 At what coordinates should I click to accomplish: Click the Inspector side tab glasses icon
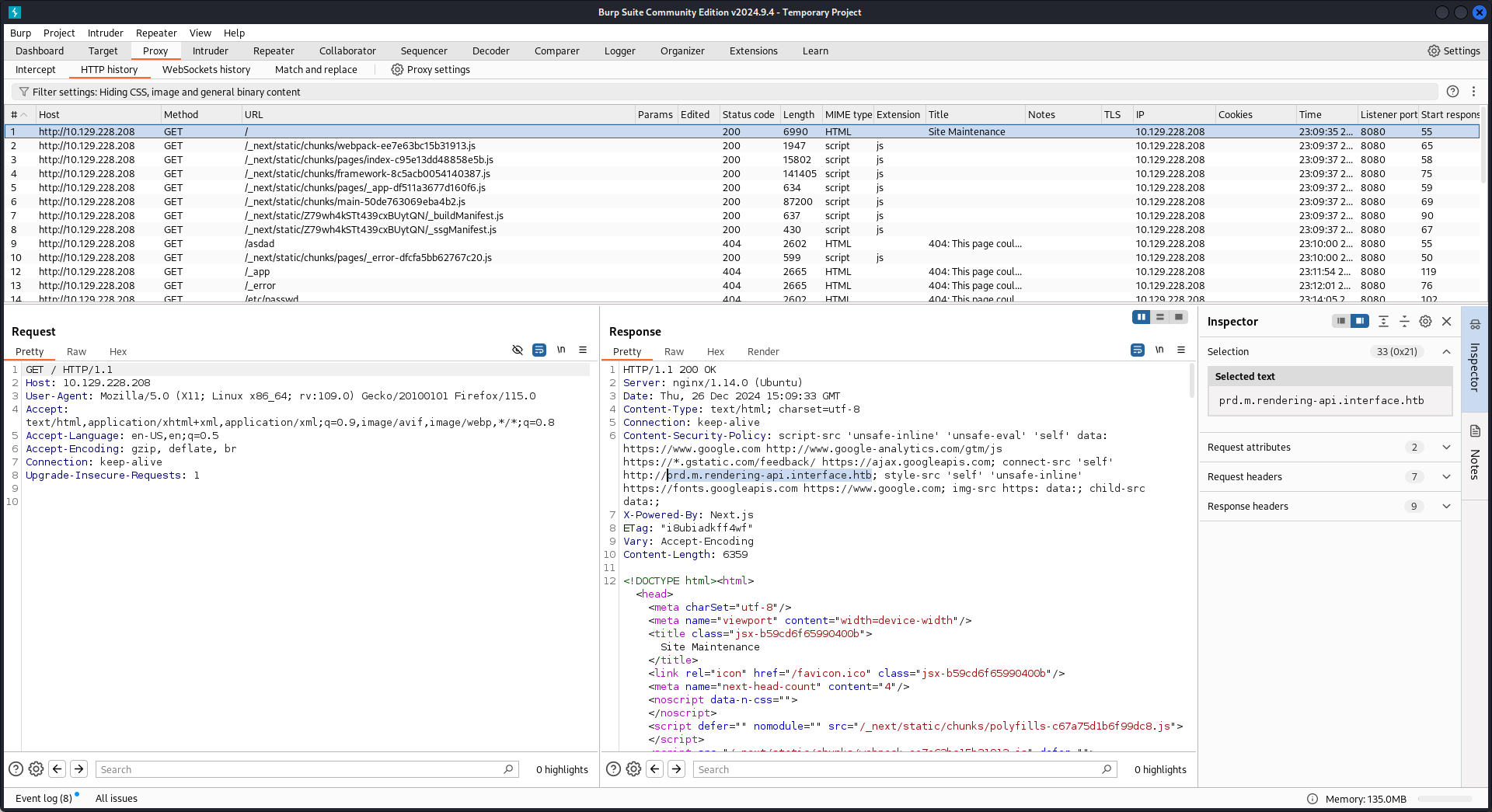pyautogui.click(x=1475, y=324)
